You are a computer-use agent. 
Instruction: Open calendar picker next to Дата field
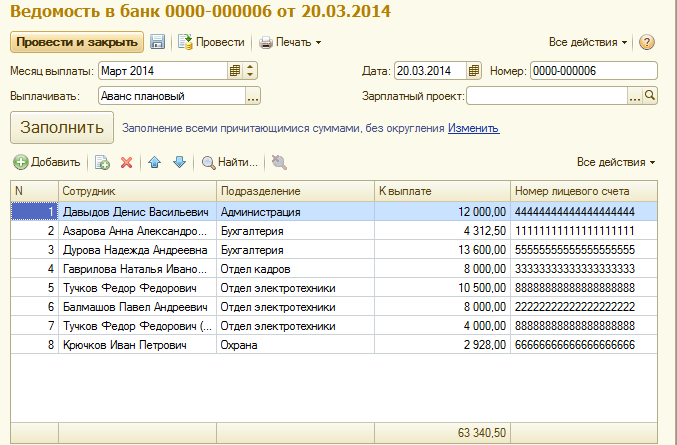click(474, 70)
